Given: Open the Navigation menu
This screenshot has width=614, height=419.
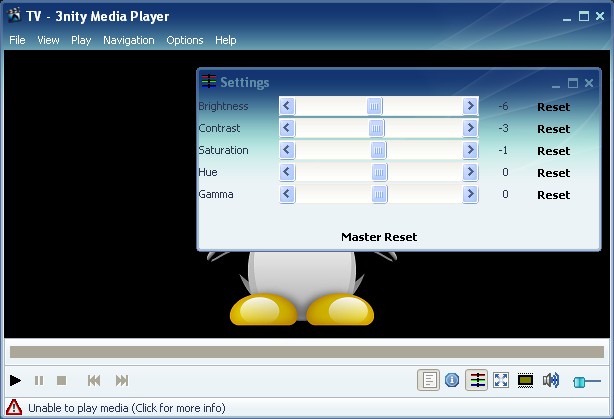Looking at the screenshot, I should coord(129,40).
